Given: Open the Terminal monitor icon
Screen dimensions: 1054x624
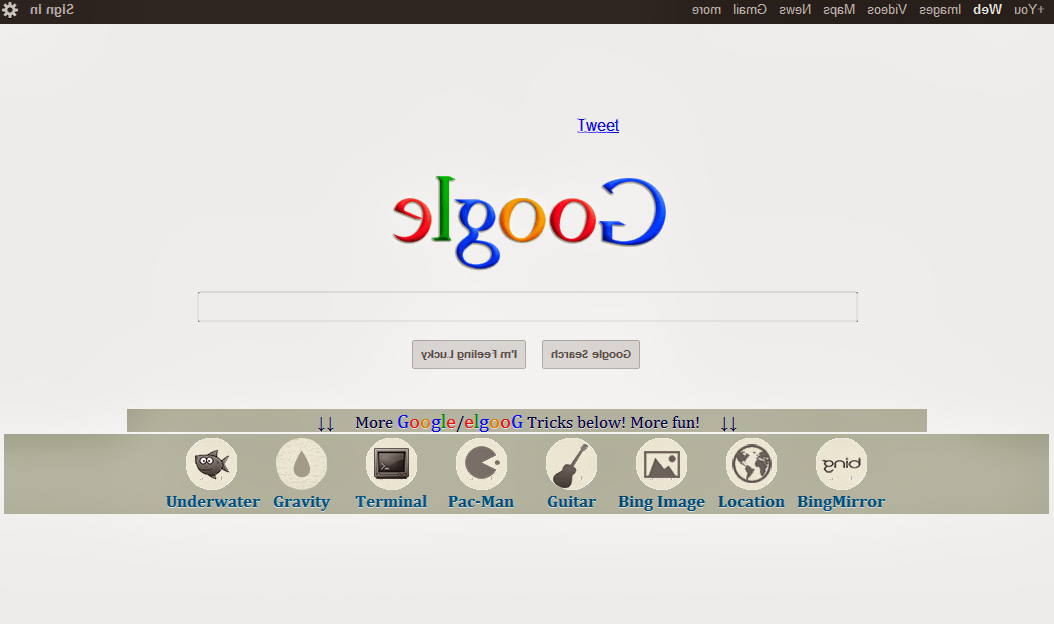Looking at the screenshot, I should tap(391, 464).
